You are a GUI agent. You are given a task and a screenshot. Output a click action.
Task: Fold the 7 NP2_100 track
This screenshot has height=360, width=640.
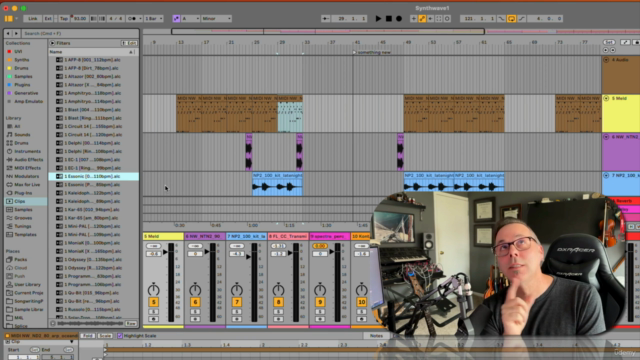coord(606,175)
